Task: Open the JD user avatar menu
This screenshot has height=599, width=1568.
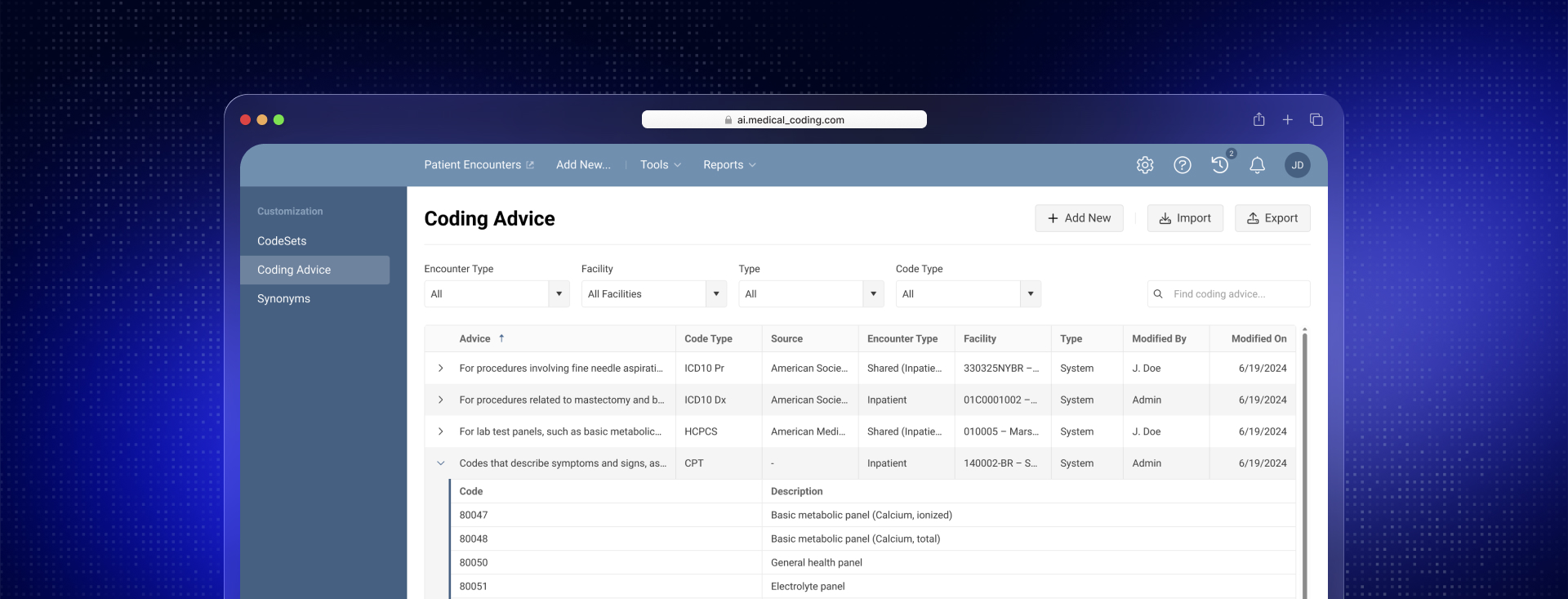Action: coord(1297,165)
